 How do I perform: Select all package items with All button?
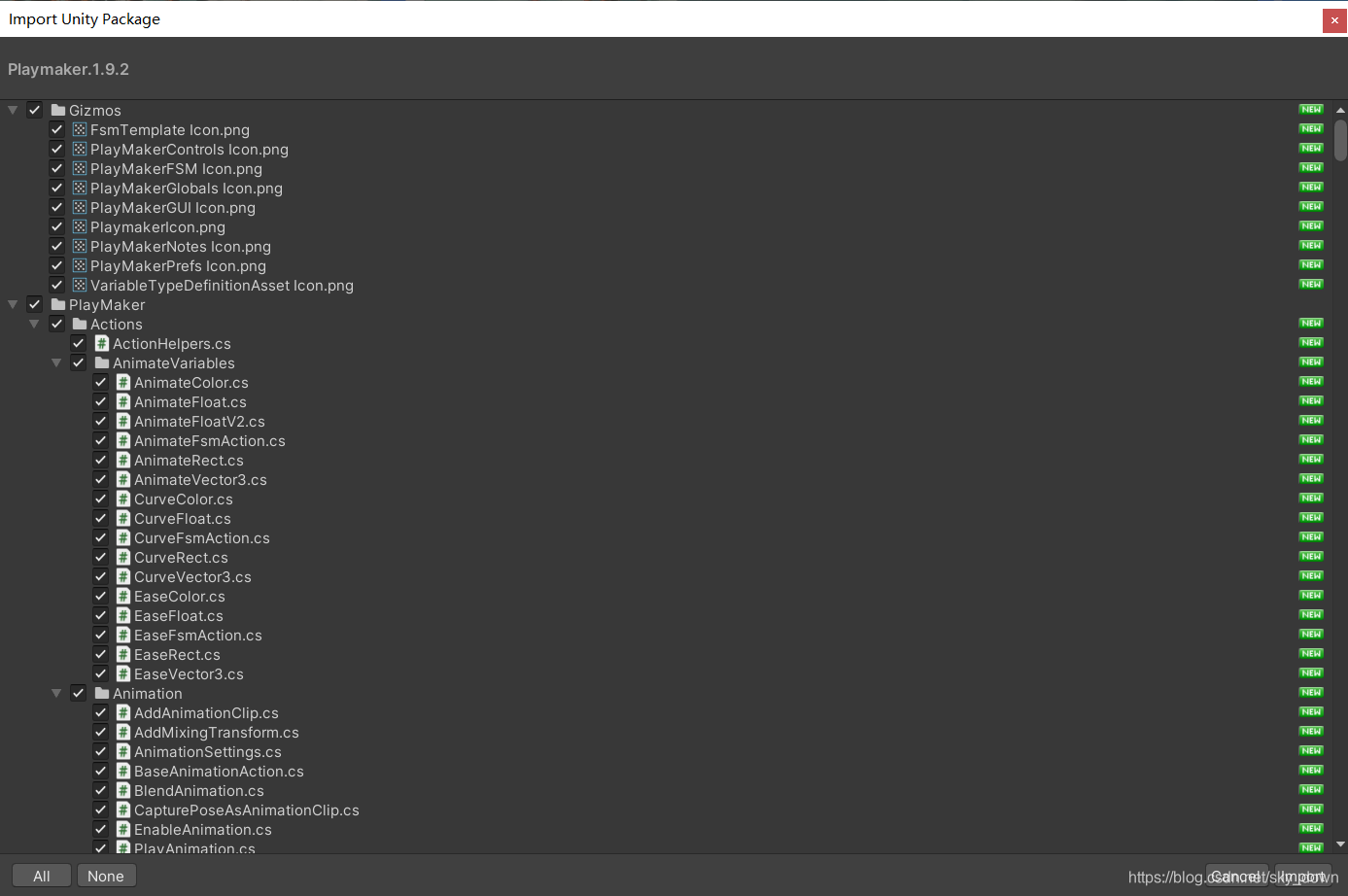tap(42, 876)
